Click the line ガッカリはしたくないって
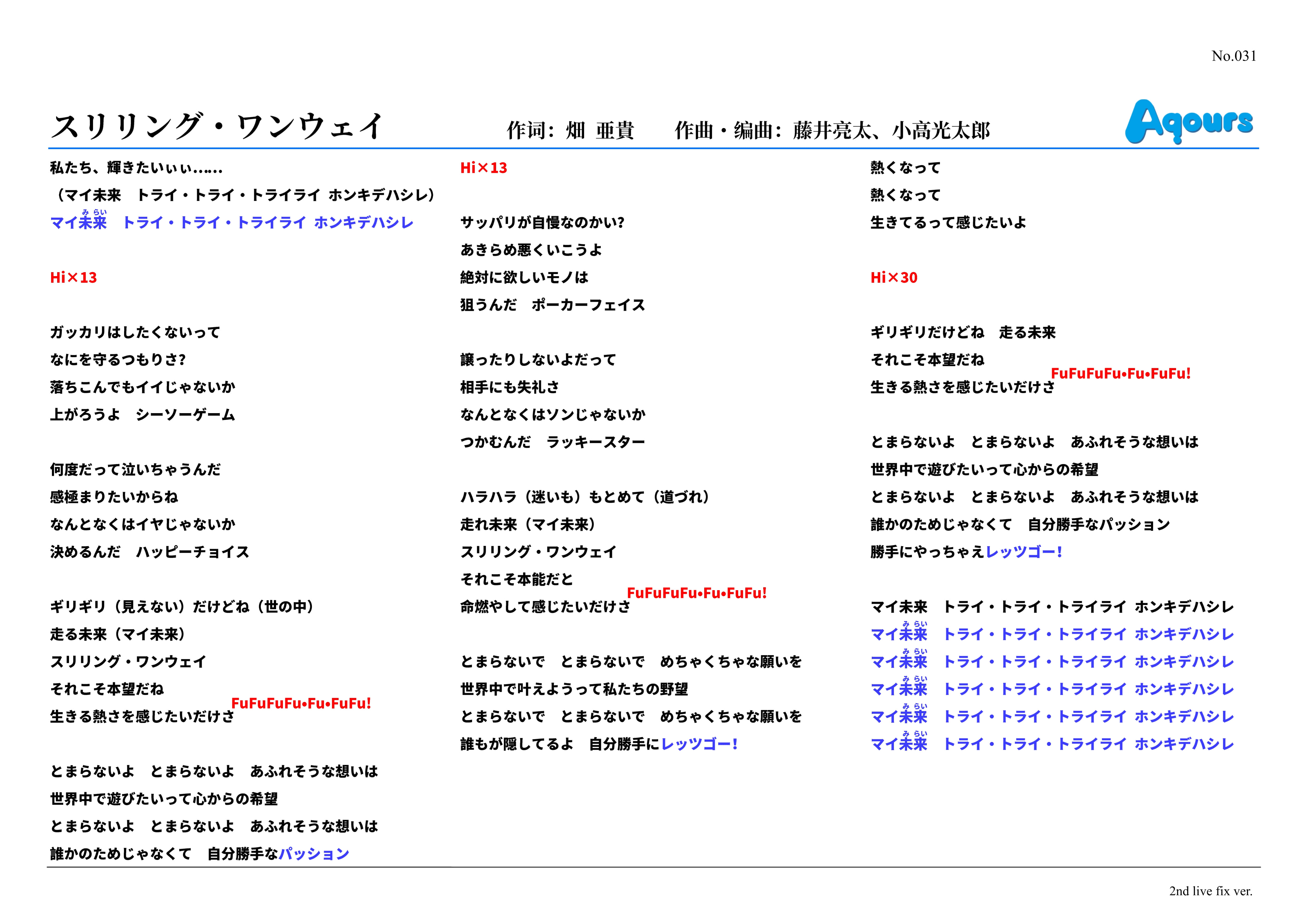Screen dimensions: 1307x924 click(x=135, y=333)
